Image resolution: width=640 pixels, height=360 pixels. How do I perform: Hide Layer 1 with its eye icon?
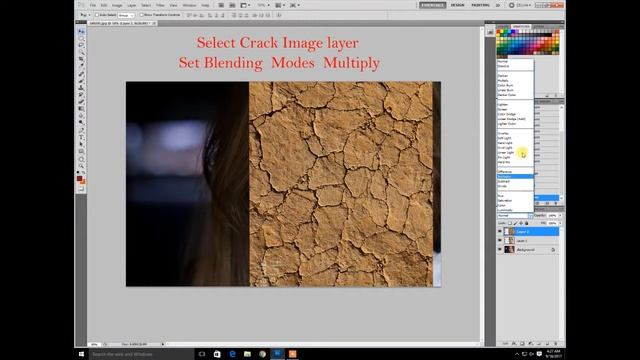click(x=500, y=240)
